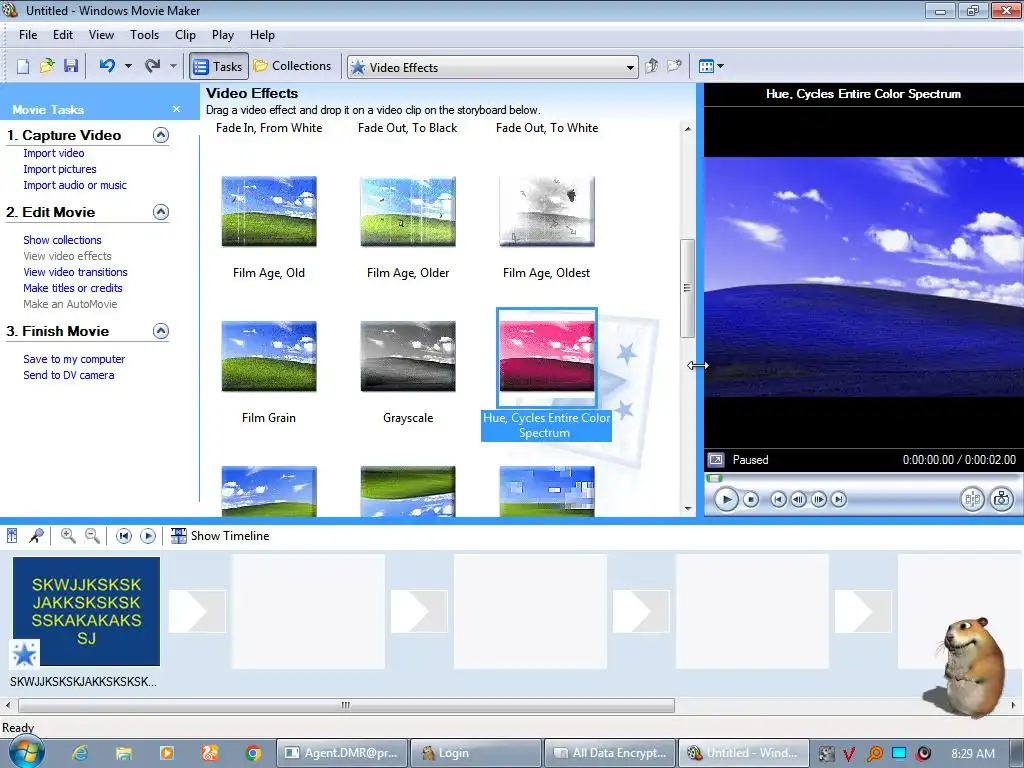This screenshot has width=1024, height=768.
Task: Click the Narrate Timeline microphone icon
Action: click(x=37, y=536)
